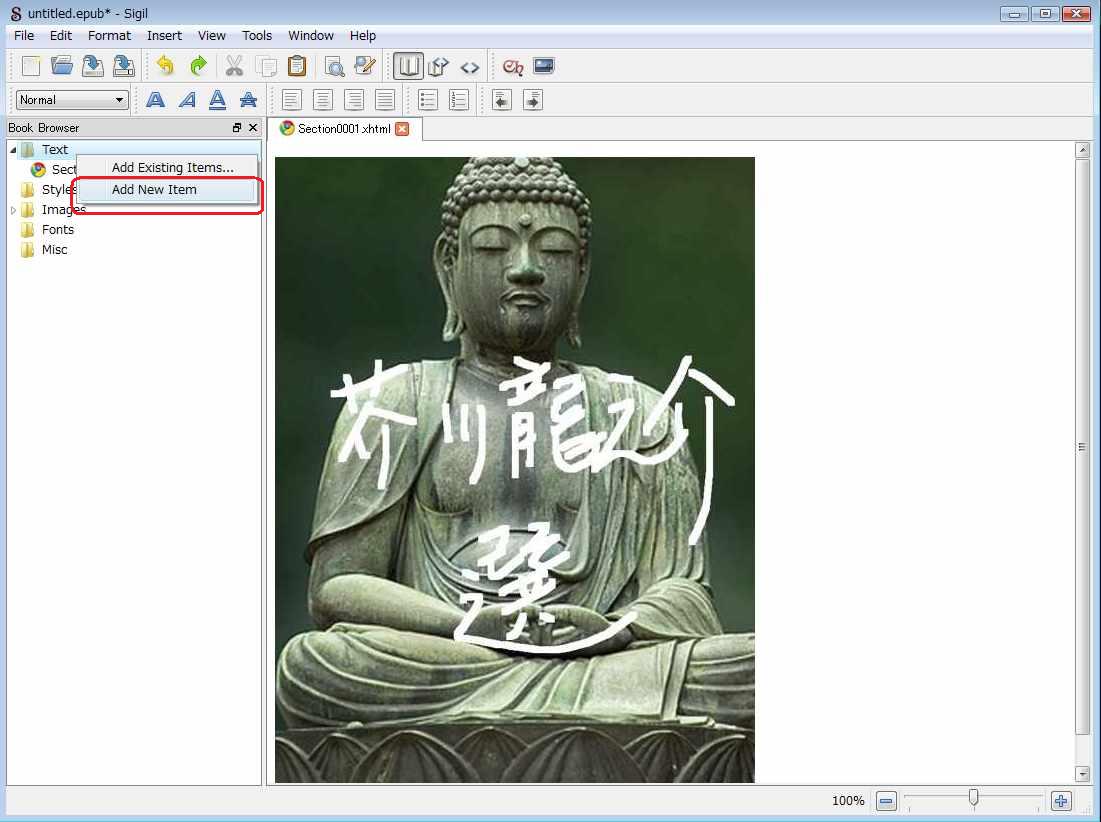Viewport: 1101px width, 822px height.
Task: Close the Section0001.xhtml tab
Action: [x=402, y=129]
